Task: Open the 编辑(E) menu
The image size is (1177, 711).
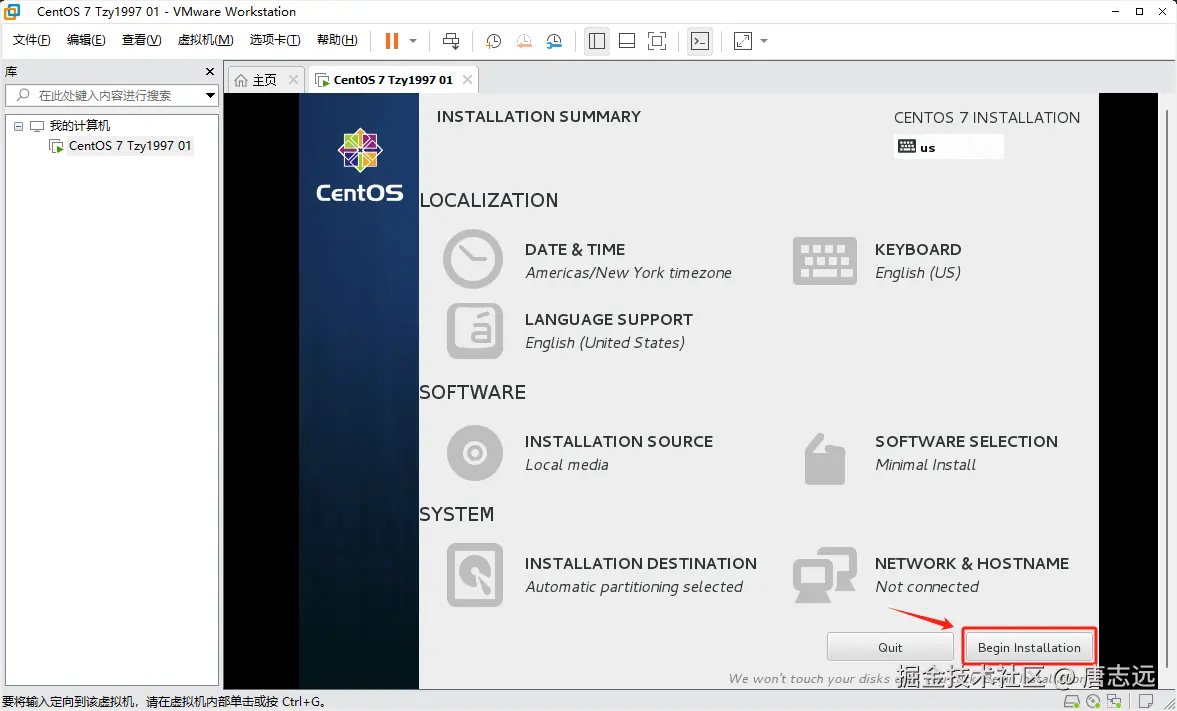Action: (86, 40)
